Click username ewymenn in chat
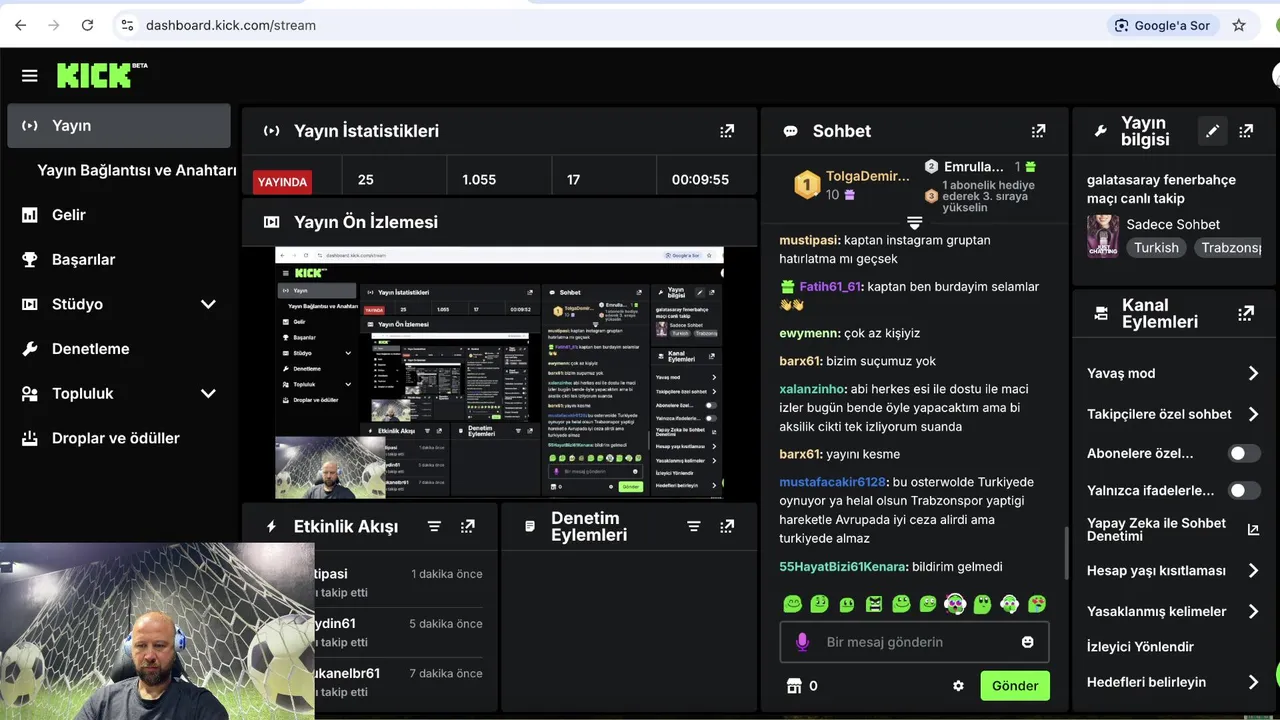Viewport: 1280px width, 720px height. (810, 333)
